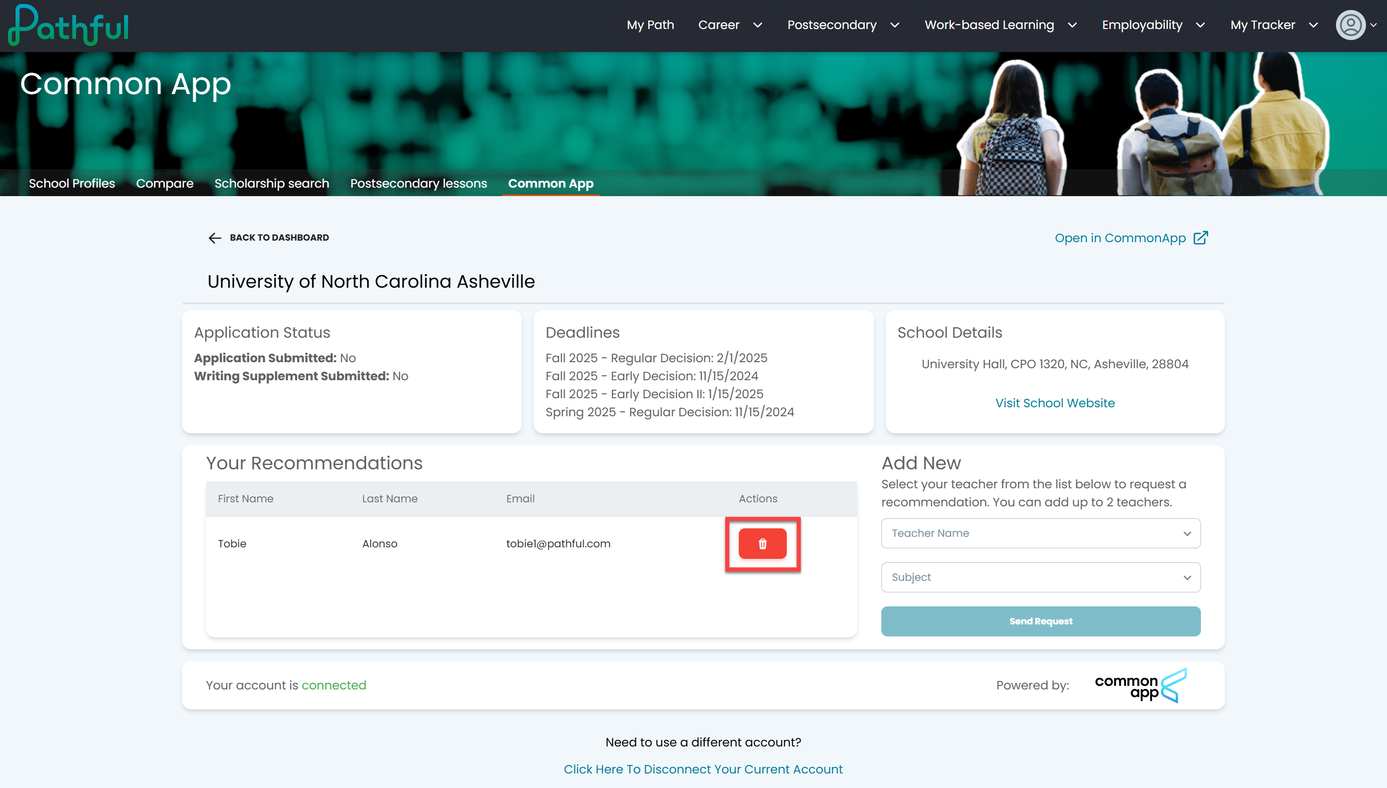Click the Application Status card heading

pyautogui.click(x=262, y=333)
